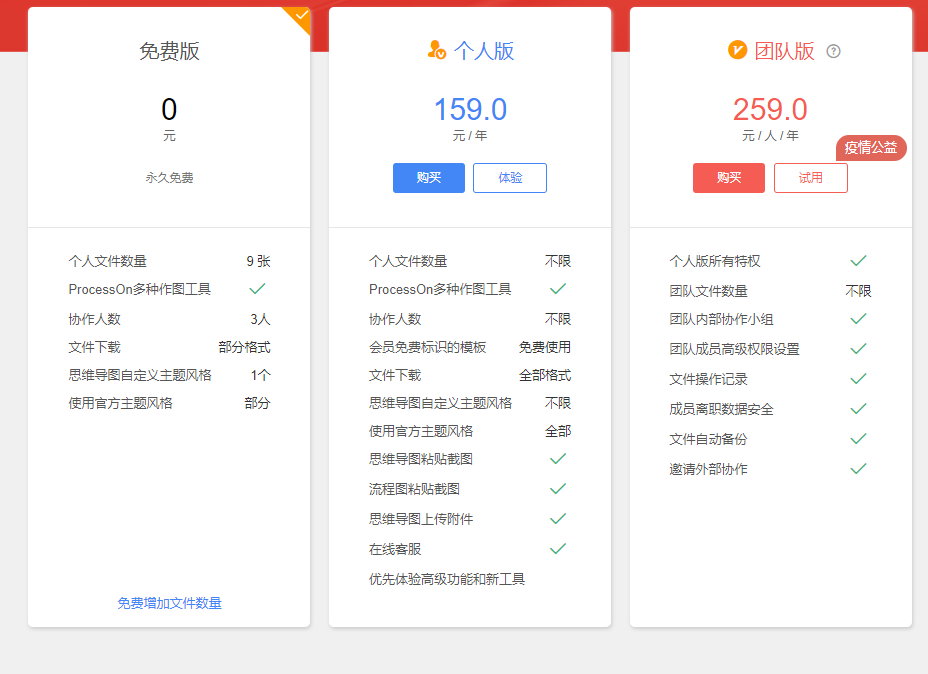Click the 永久免费 label
The image size is (928, 674).
(x=169, y=178)
